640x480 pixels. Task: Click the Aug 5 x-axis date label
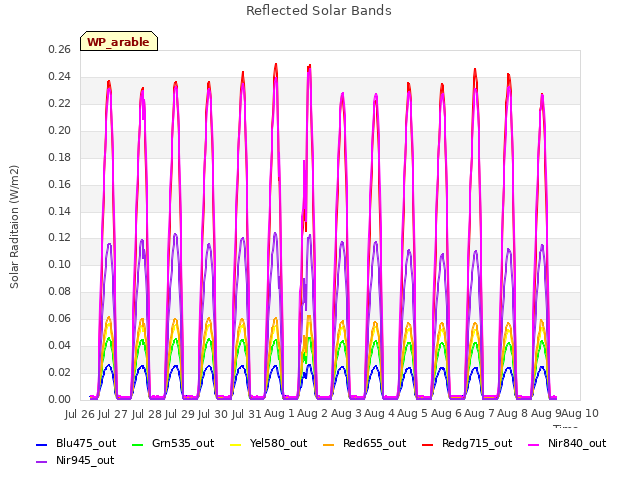[412, 413]
